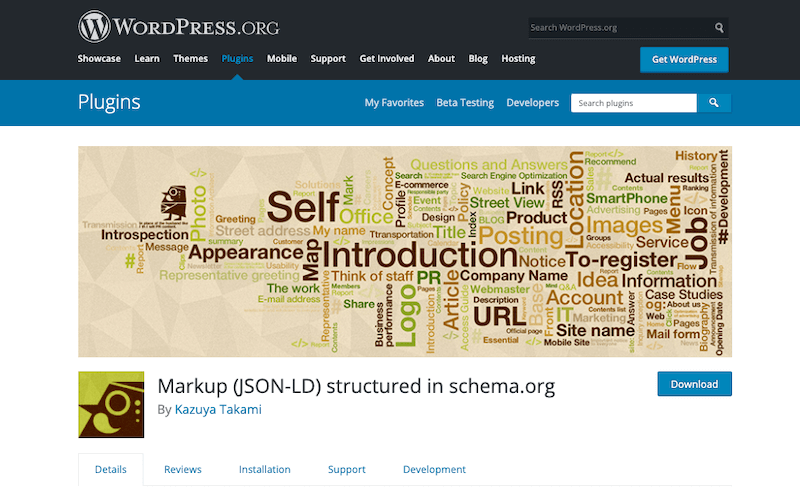Go to the Plugins menu item

(x=237, y=59)
